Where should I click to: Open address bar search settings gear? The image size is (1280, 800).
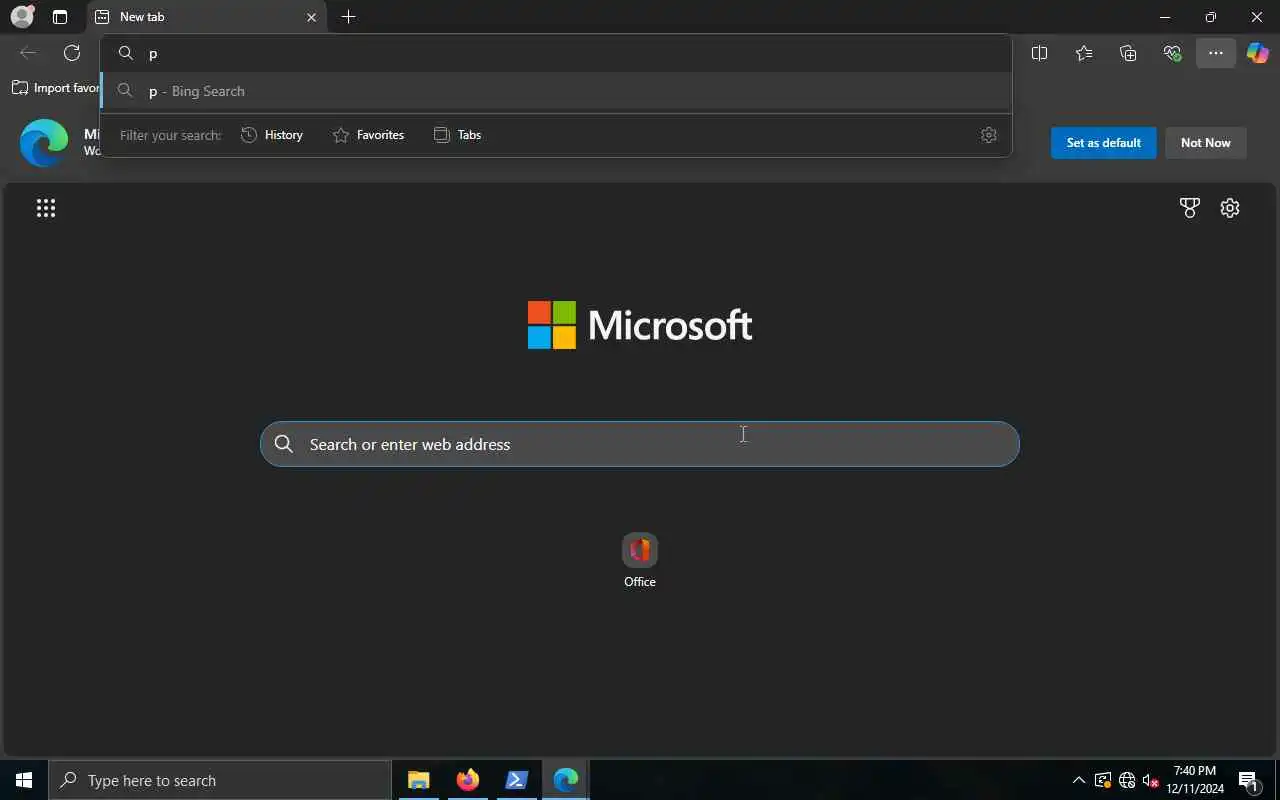tap(989, 135)
